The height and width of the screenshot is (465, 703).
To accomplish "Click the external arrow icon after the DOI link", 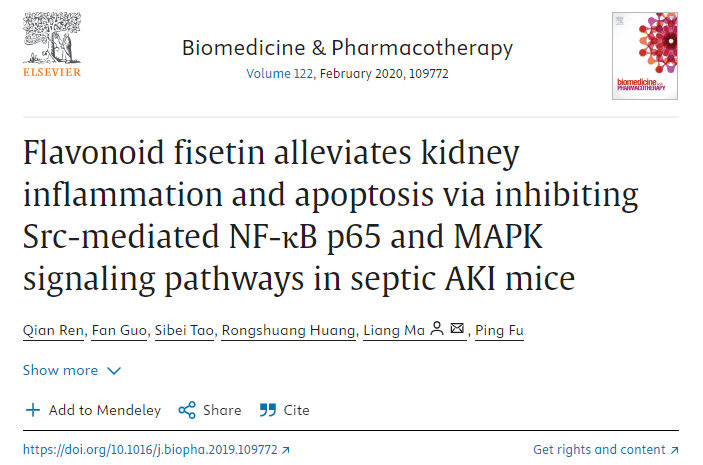I will pyautogui.click(x=286, y=450).
